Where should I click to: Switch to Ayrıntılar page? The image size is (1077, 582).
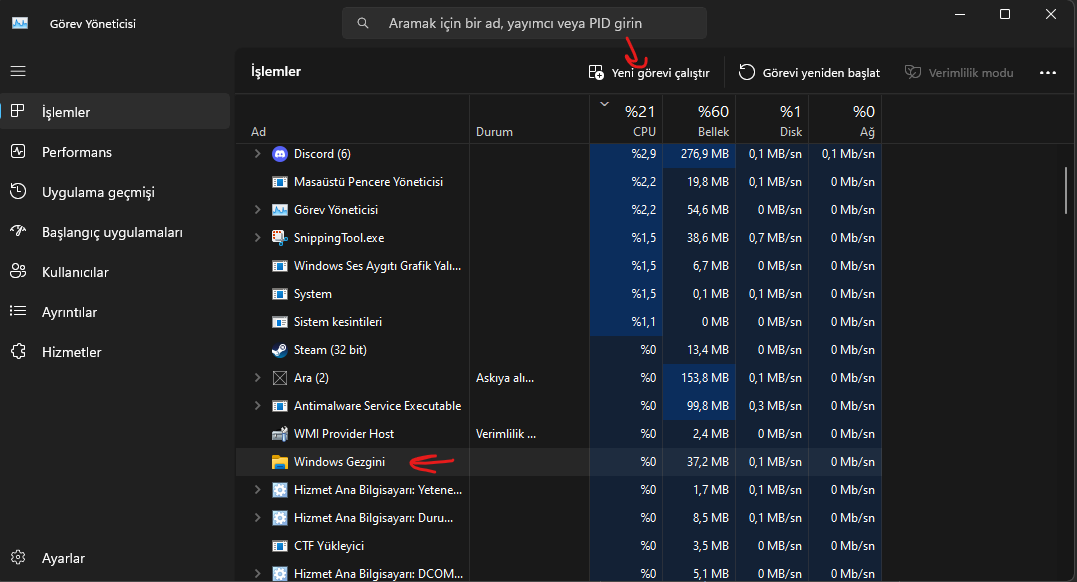click(x=115, y=311)
